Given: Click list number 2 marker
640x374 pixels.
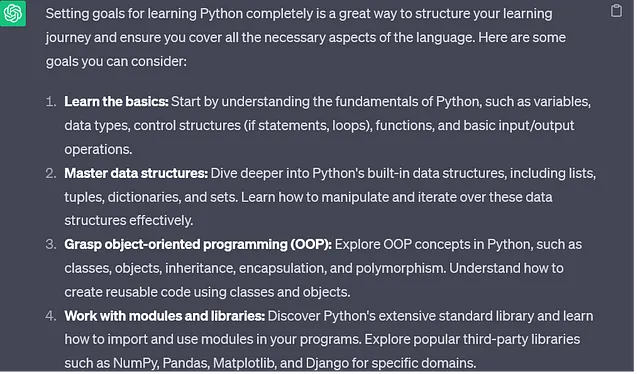Looking at the screenshot, I should 51,173.
